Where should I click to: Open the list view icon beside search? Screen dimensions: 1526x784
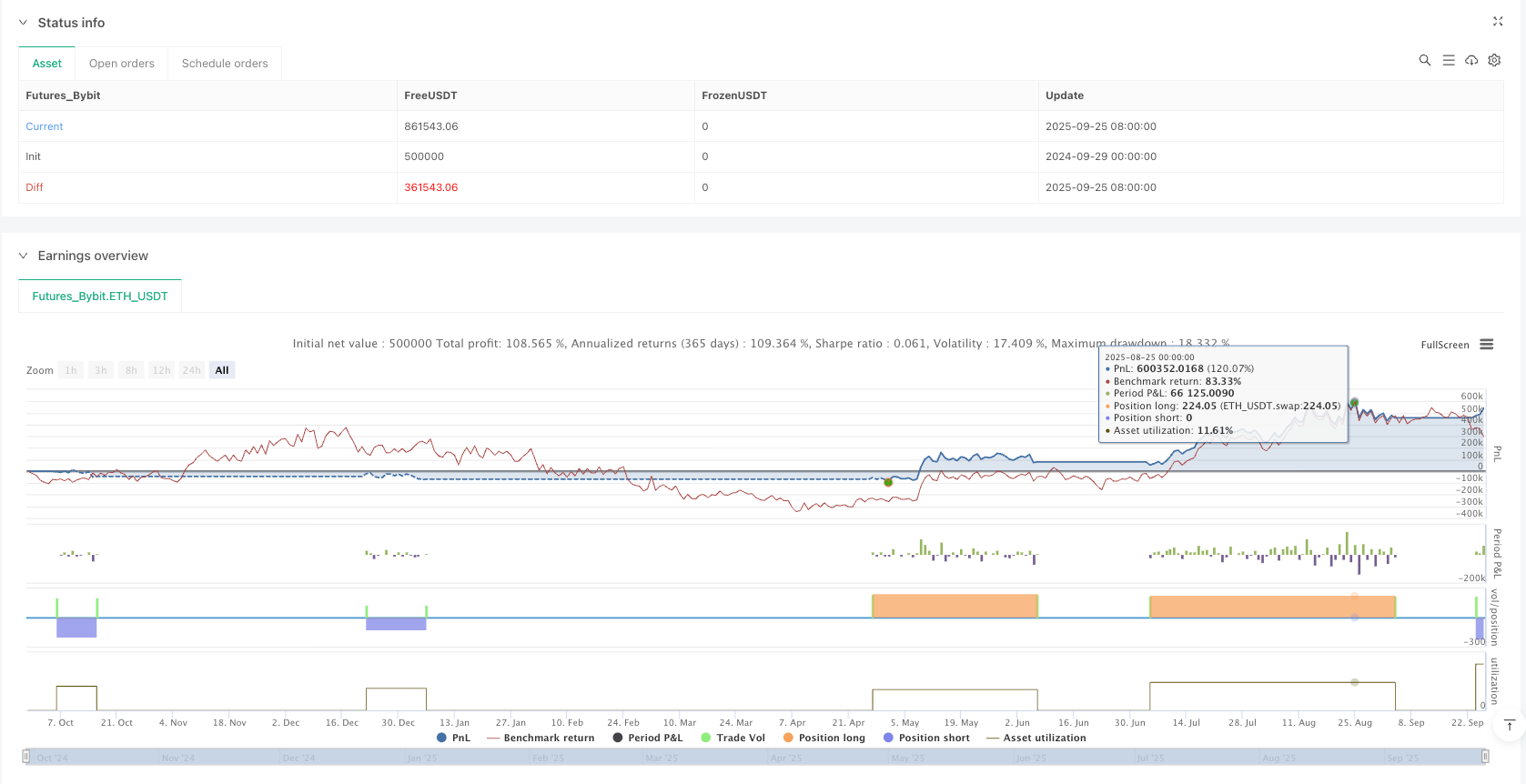1448,60
